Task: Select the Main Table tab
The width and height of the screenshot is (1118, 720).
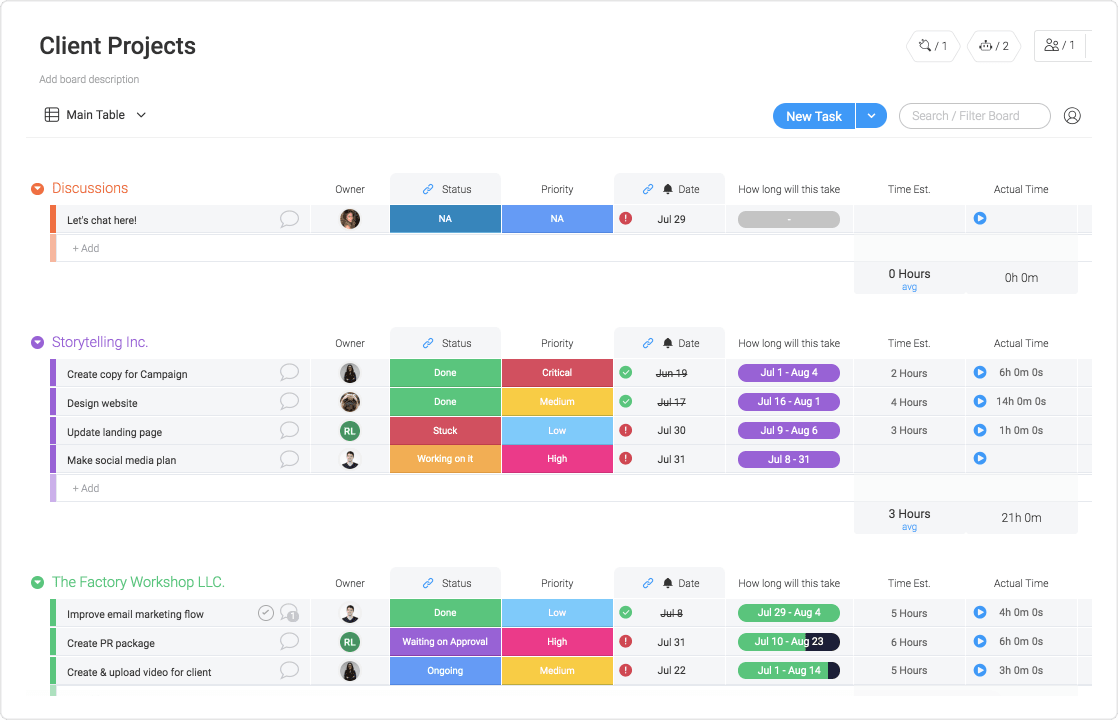Action: (95, 114)
